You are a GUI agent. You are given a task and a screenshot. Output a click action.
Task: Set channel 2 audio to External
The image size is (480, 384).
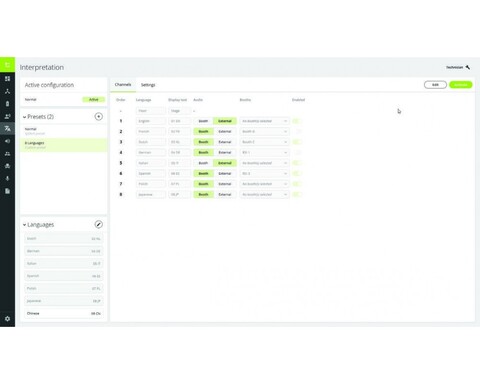point(225,131)
